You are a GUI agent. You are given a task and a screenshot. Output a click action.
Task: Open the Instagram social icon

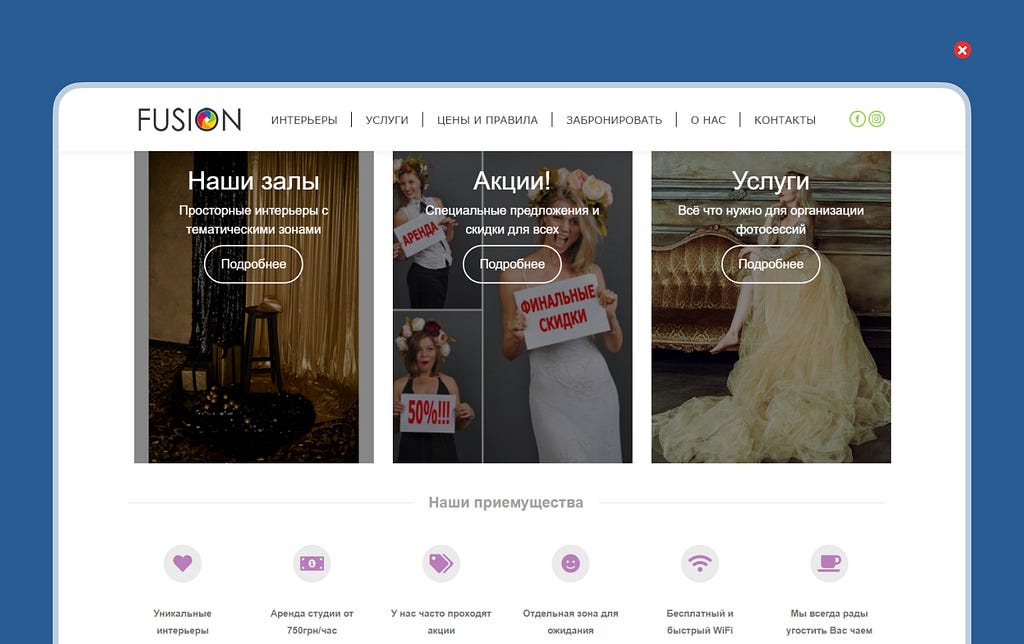(x=876, y=119)
